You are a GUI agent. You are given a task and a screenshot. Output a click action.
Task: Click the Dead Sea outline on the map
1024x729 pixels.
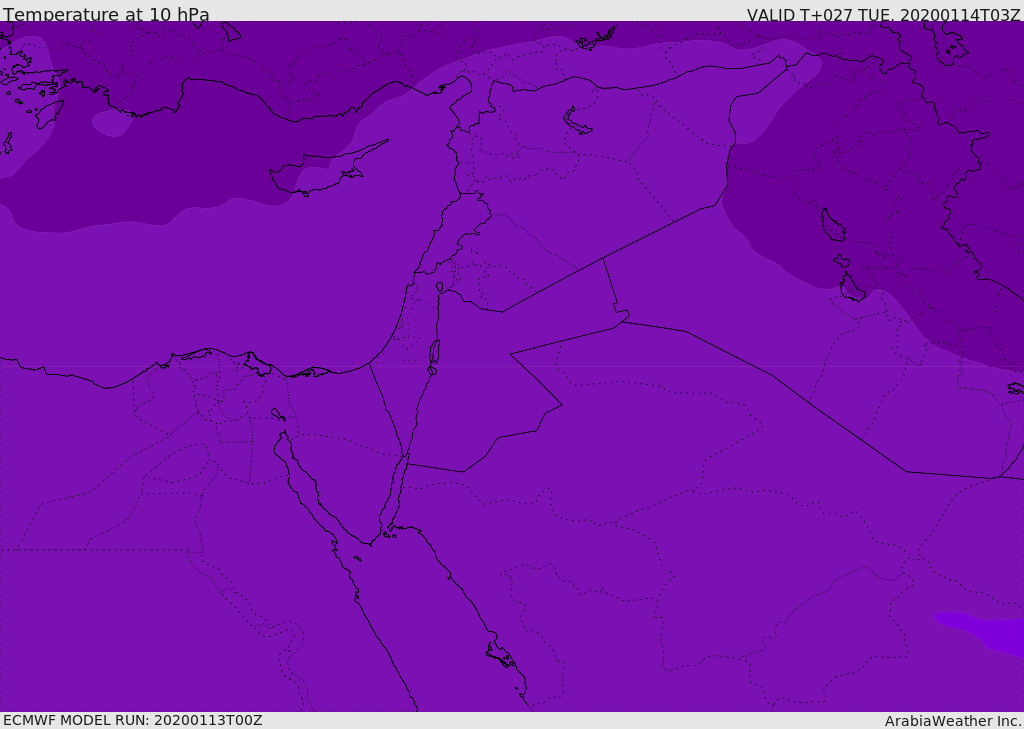[x=434, y=356]
